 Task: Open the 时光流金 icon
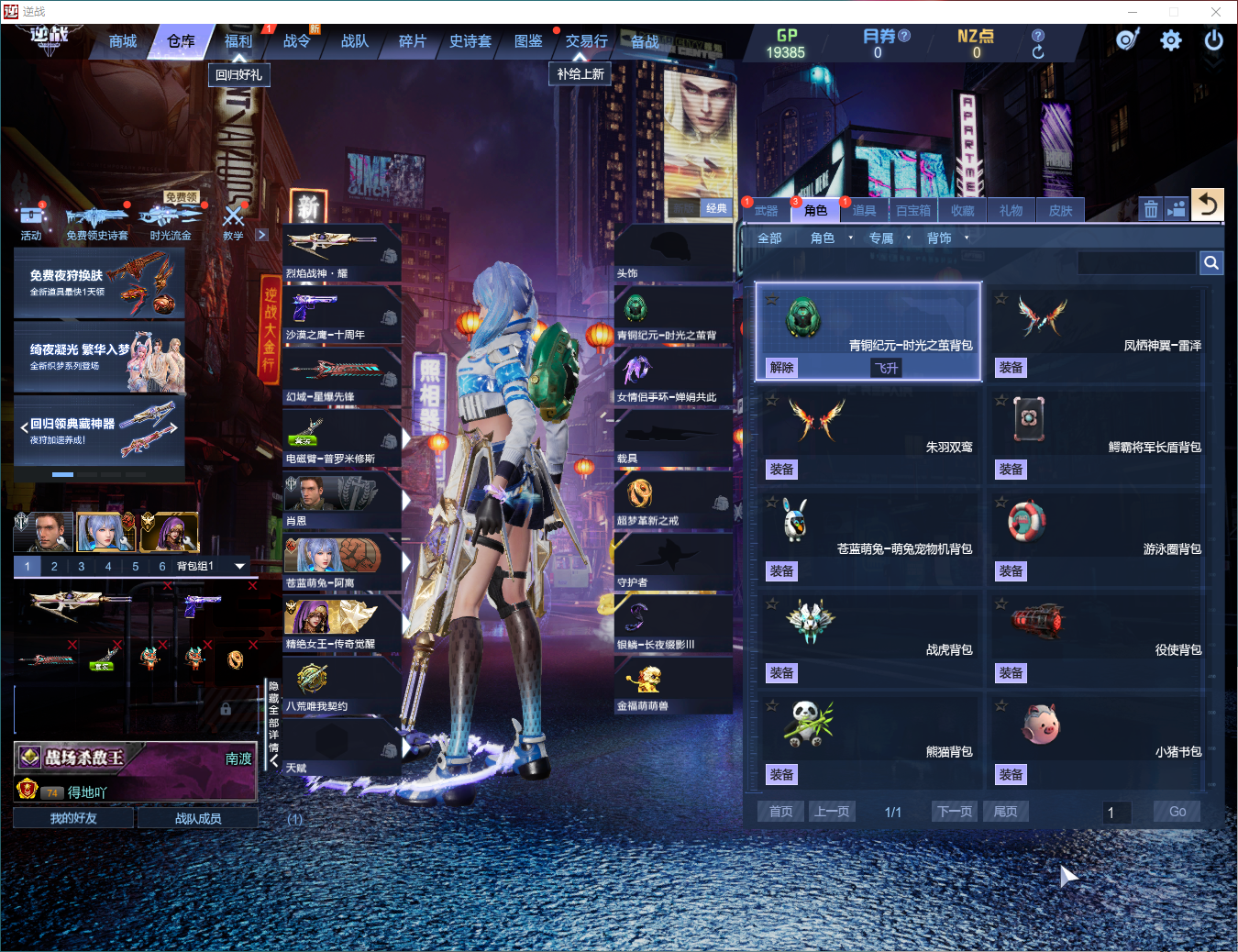pos(171,222)
